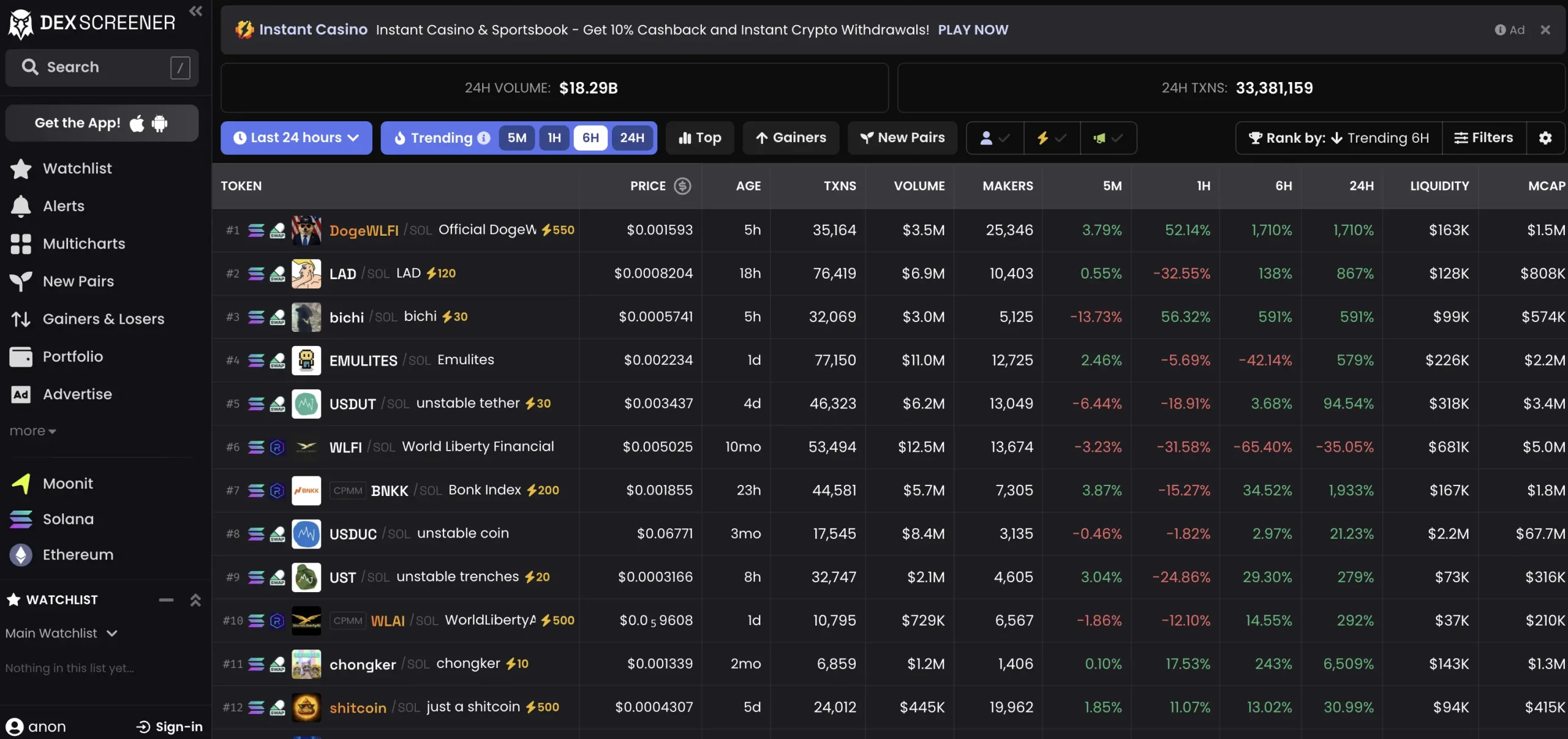The width and height of the screenshot is (1568, 739).
Task: Open the Main Watchlist dropdown
Action: click(x=61, y=633)
